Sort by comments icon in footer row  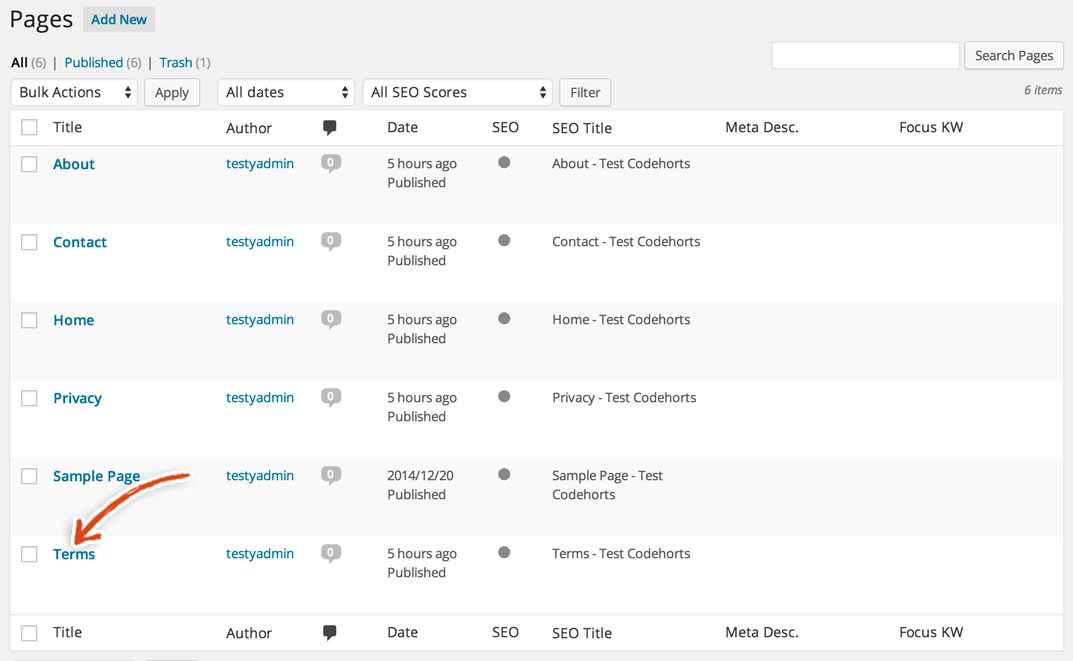point(329,632)
